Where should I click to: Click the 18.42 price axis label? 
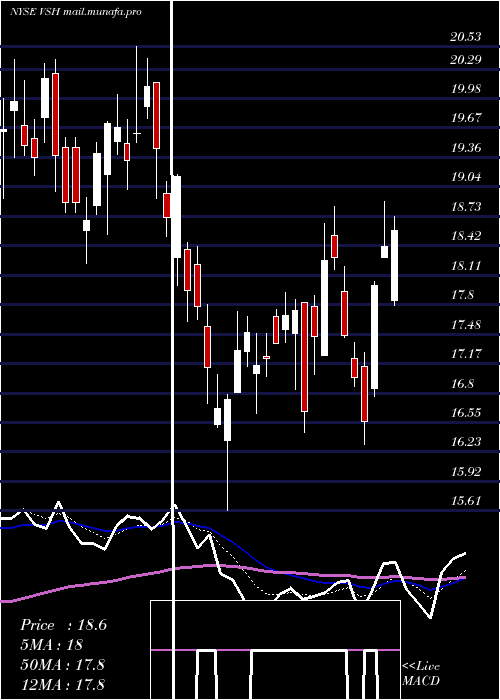pos(466,236)
